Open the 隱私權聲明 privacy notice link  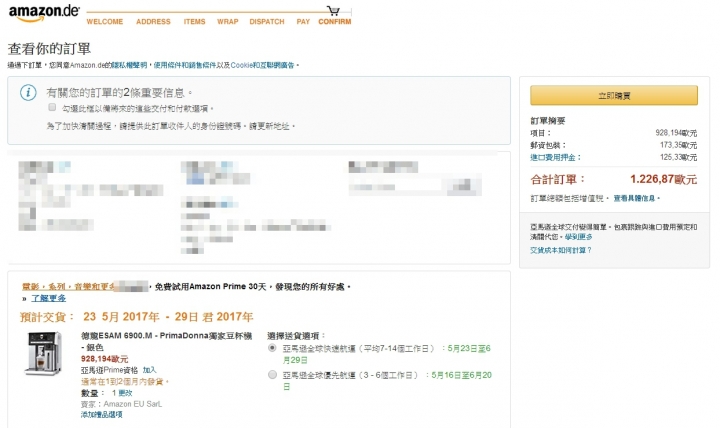(130, 65)
